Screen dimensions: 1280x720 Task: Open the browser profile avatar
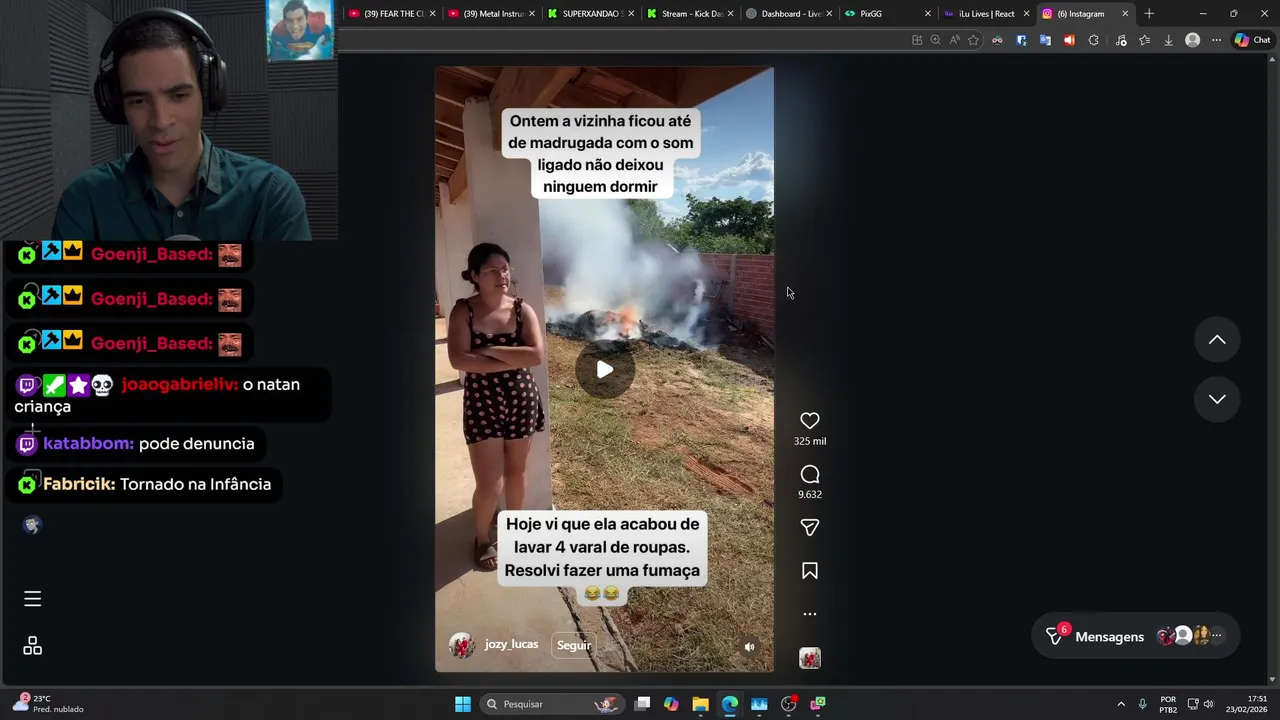pos(1192,40)
